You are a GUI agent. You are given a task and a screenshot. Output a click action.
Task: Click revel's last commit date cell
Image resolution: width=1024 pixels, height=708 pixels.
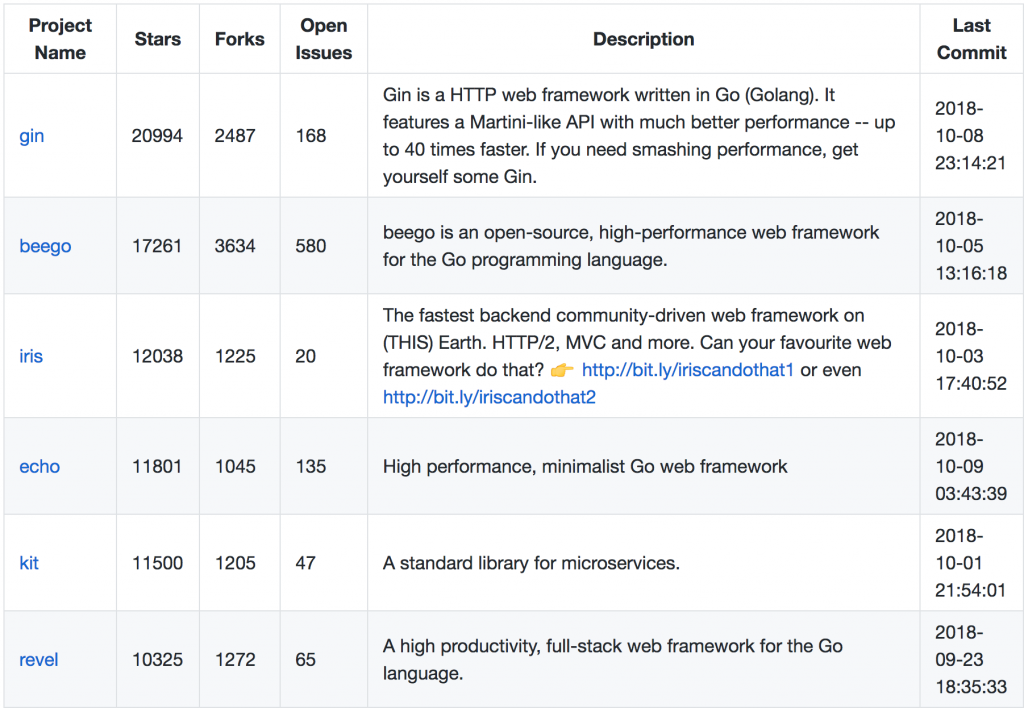click(x=971, y=660)
